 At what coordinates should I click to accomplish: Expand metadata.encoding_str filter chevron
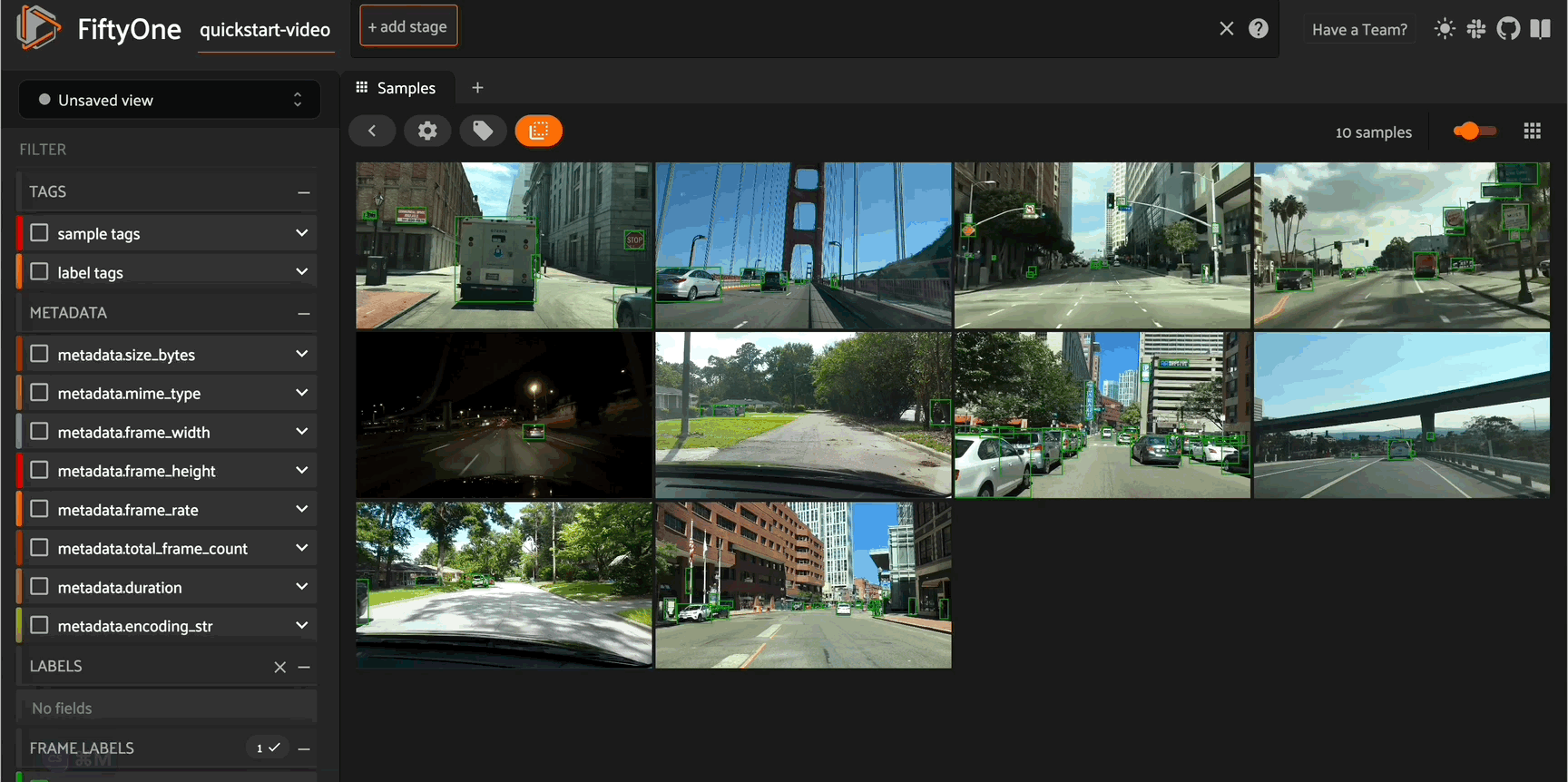pos(302,625)
